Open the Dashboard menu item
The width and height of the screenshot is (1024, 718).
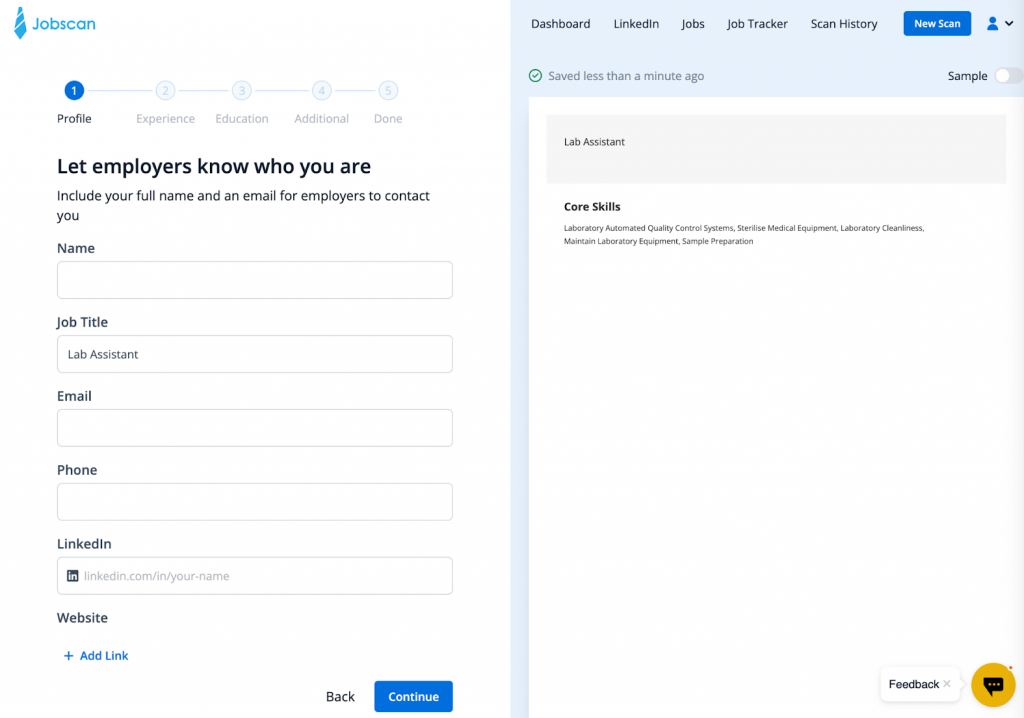pyautogui.click(x=560, y=24)
